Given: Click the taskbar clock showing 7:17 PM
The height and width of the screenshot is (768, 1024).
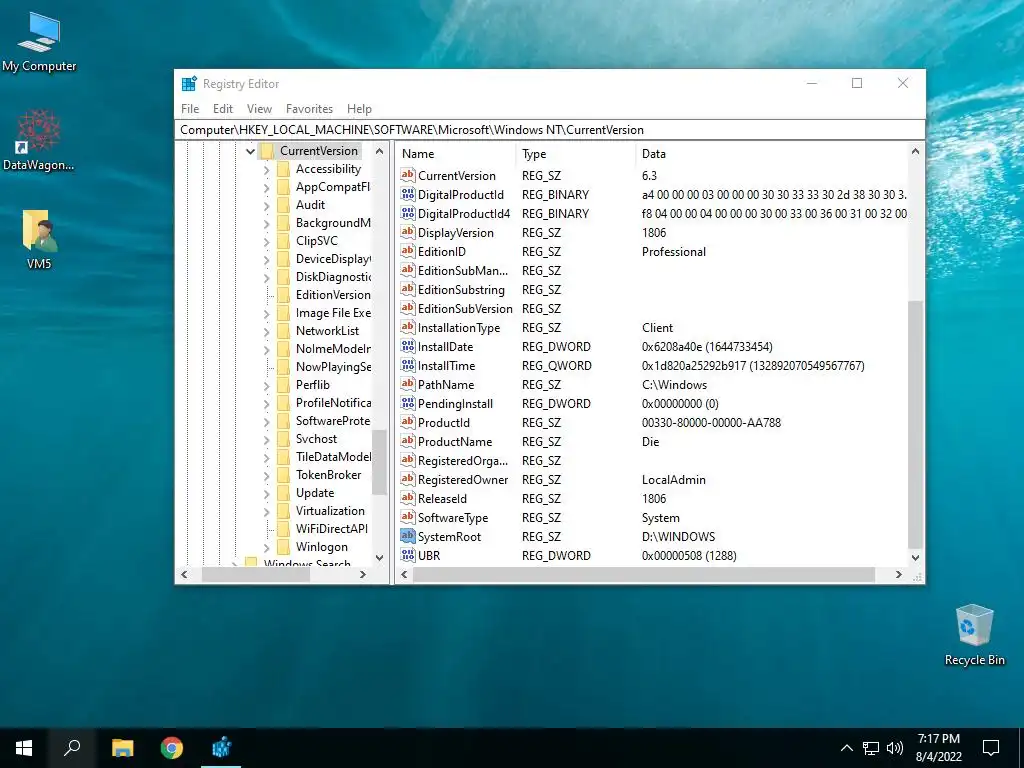Looking at the screenshot, I should 938,748.
